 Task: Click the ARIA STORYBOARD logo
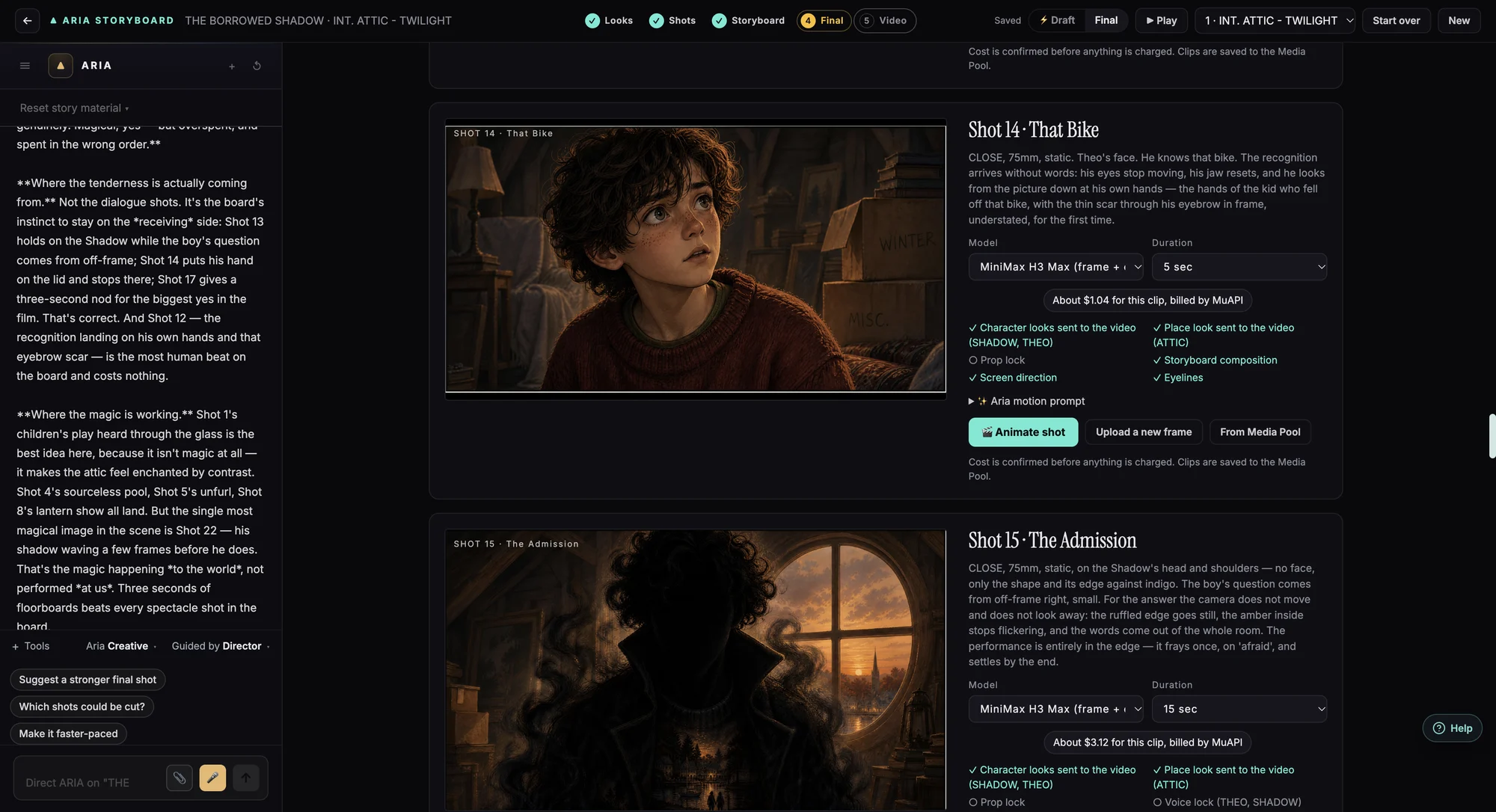(x=111, y=20)
